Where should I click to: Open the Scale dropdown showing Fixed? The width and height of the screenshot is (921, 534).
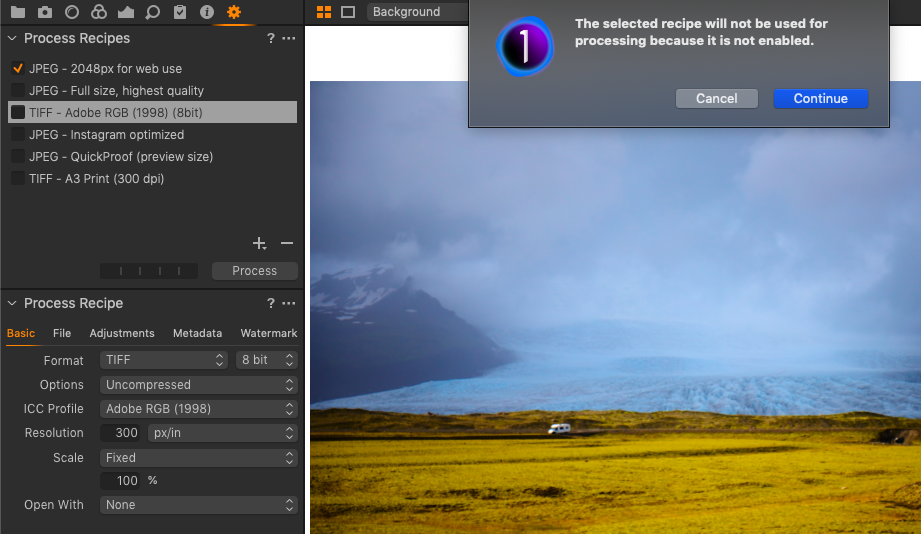pos(199,458)
